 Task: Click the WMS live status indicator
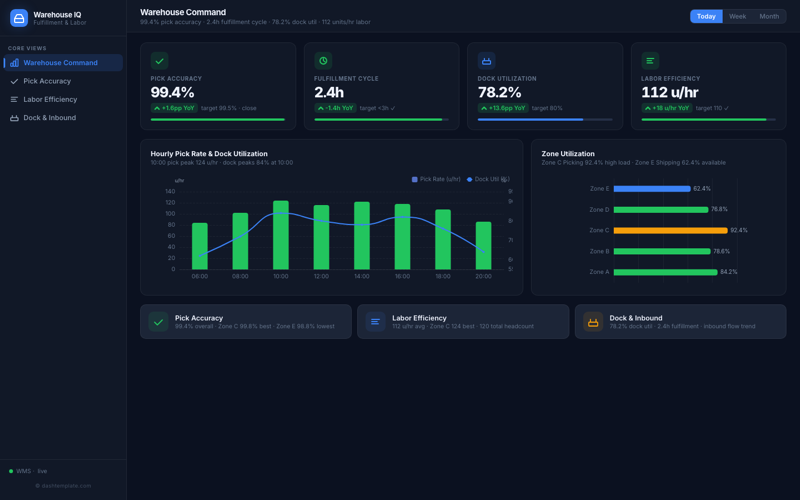(28, 471)
